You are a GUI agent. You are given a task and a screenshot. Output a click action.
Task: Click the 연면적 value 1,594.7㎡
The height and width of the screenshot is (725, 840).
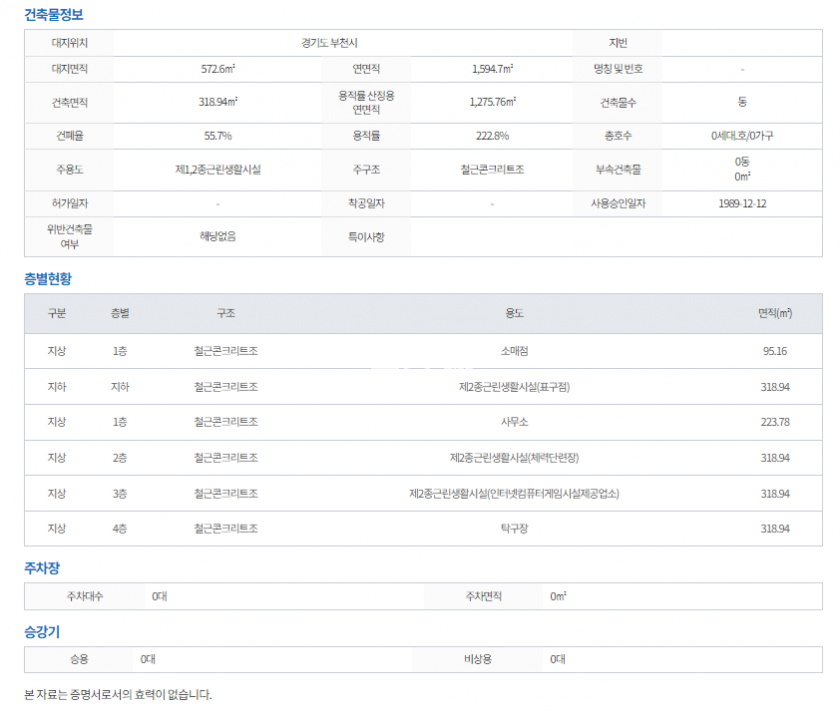click(492, 69)
